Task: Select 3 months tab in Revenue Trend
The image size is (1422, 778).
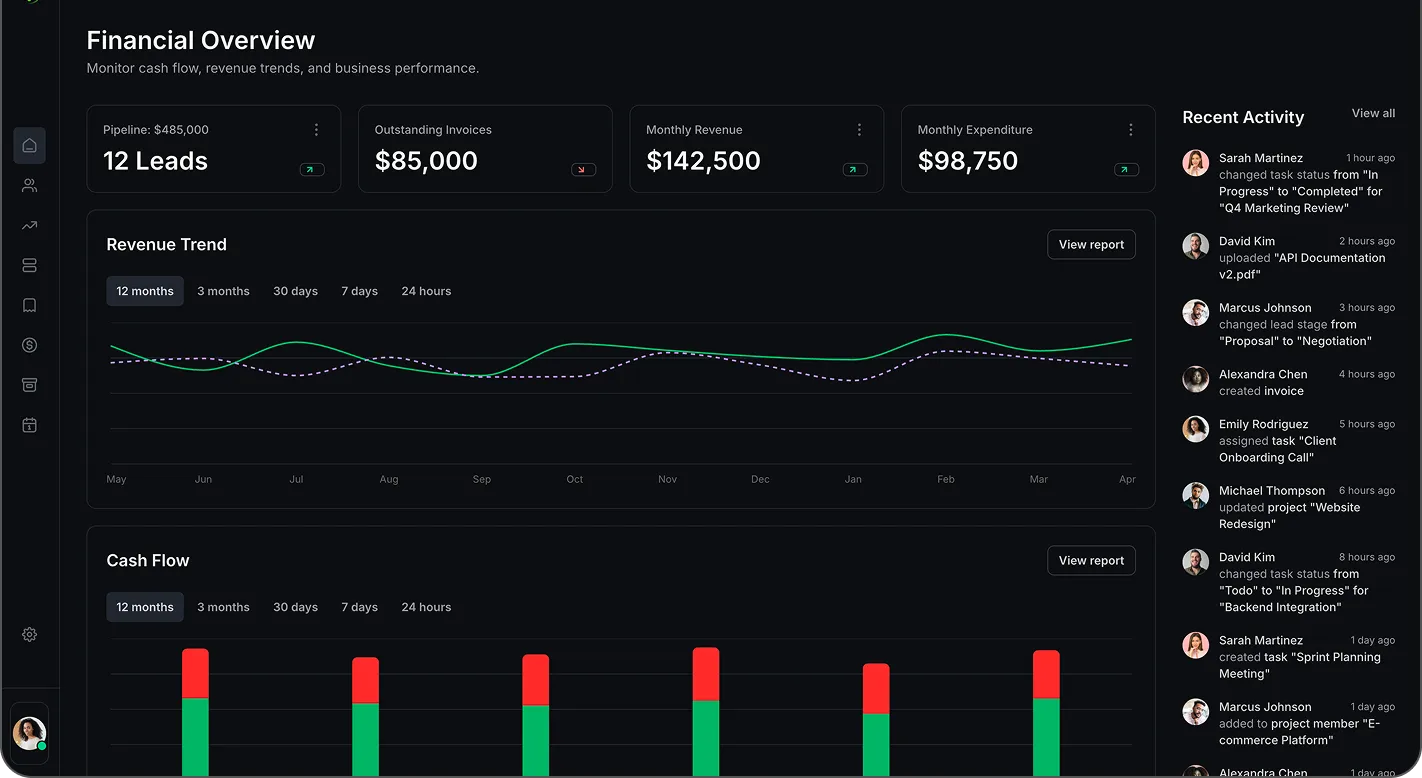Action: (x=223, y=291)
